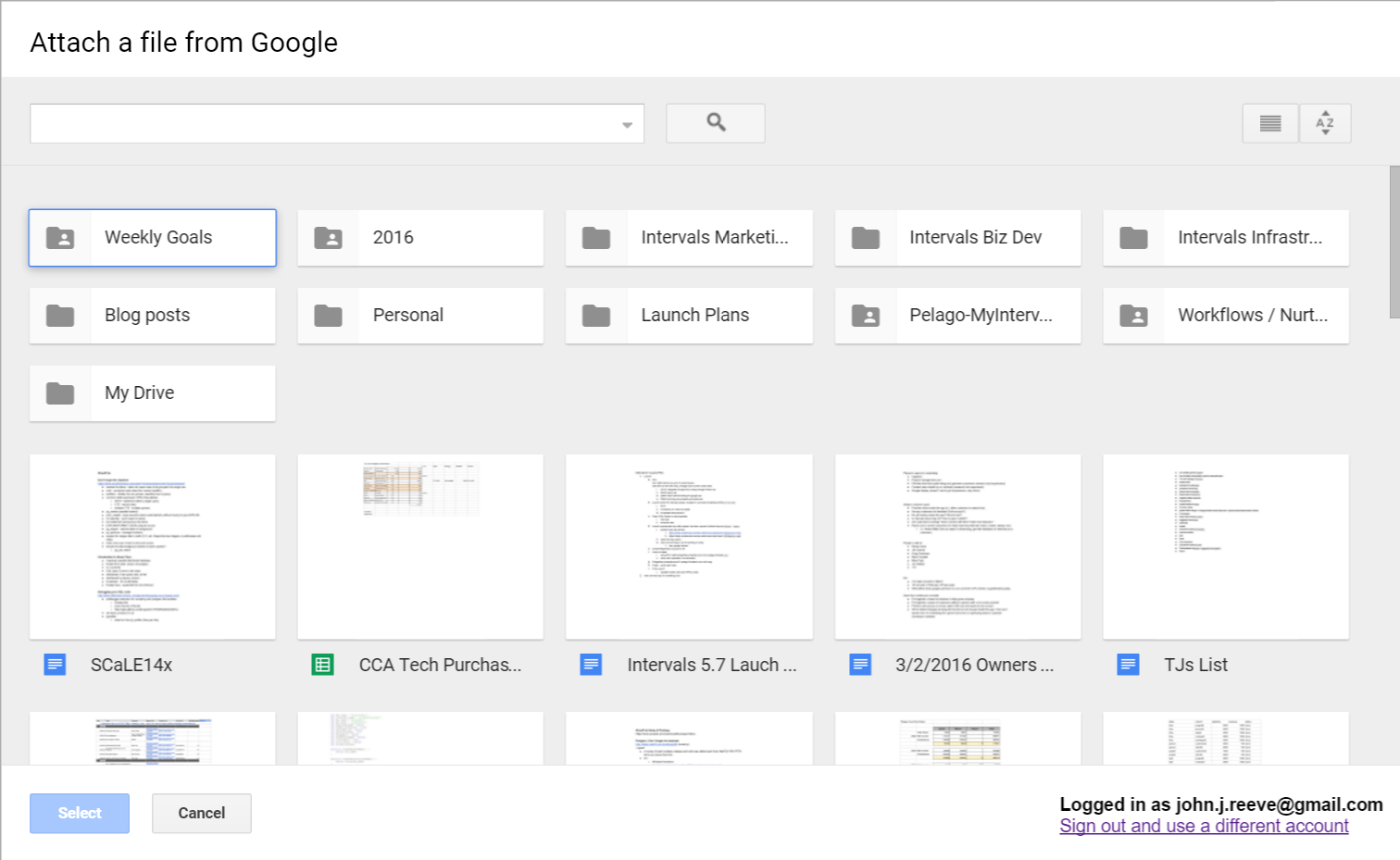Click the Intervals Biz Dev folder icon
The image size is (1400, 860).
tap(866, 238)
